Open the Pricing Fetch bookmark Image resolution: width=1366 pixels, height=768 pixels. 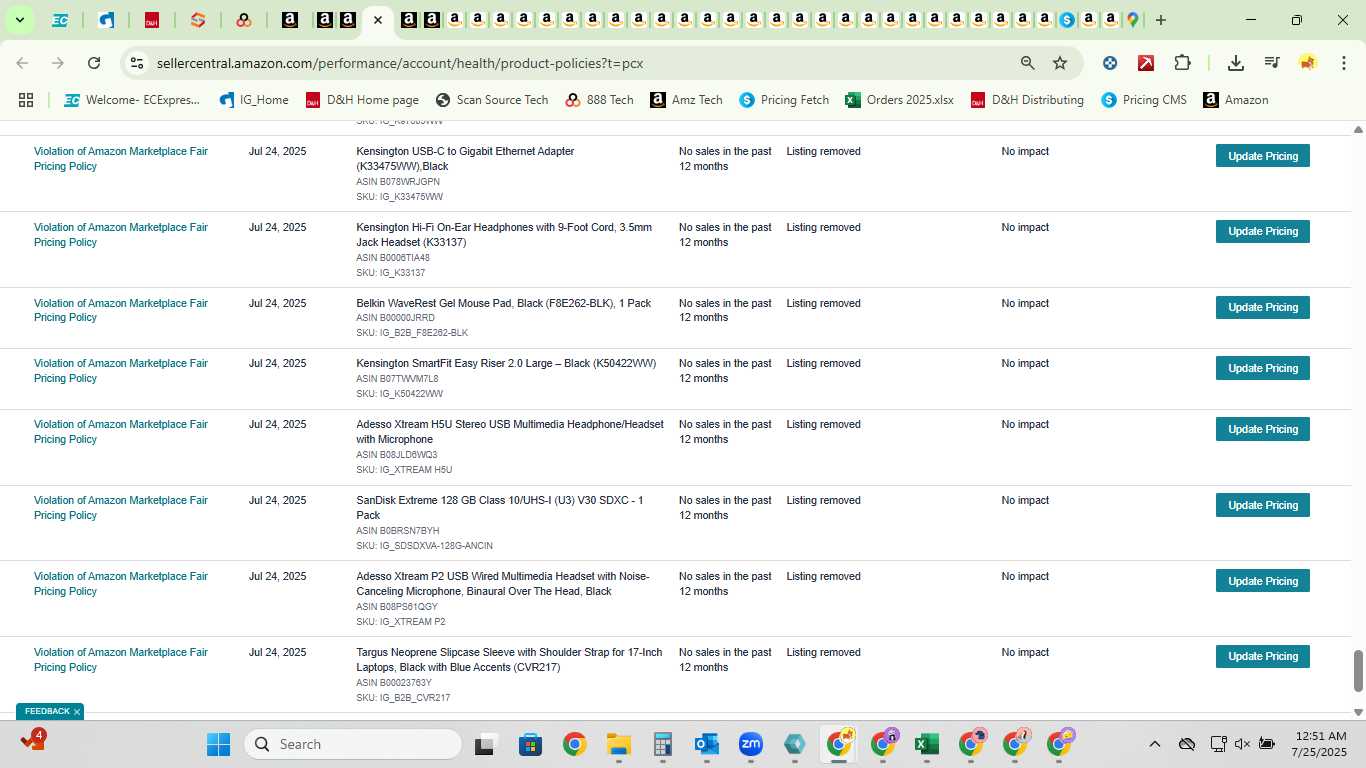point(784,100)
